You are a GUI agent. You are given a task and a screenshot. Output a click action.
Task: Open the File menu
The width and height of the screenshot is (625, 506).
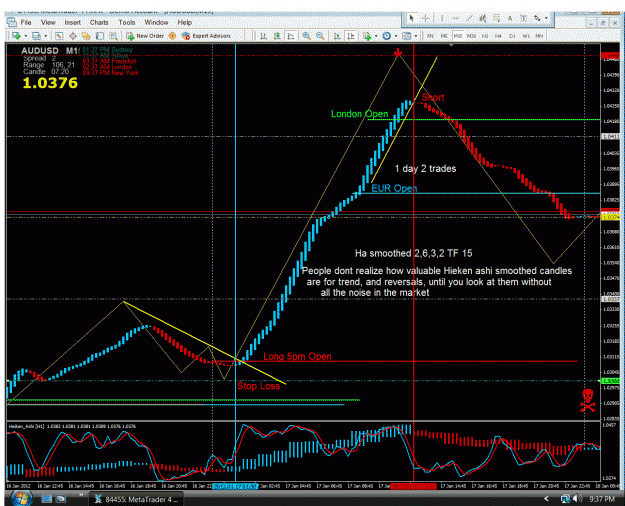26,23
